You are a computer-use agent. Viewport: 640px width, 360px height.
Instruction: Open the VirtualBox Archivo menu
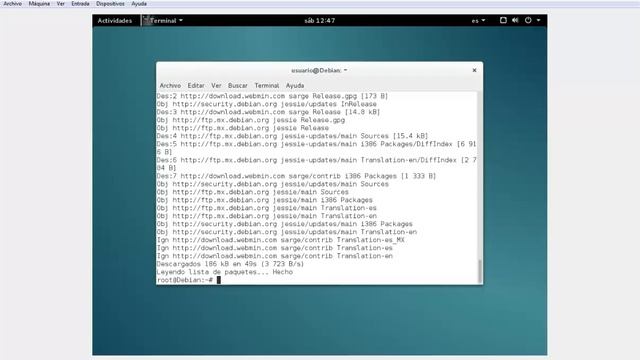click(13, 4)
